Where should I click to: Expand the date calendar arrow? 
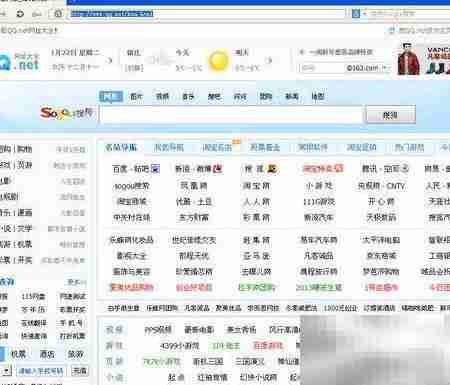coord(109,61)
